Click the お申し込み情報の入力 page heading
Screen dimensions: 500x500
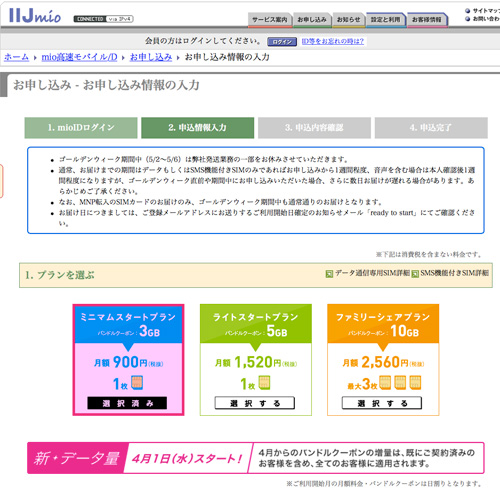[106, 85]
